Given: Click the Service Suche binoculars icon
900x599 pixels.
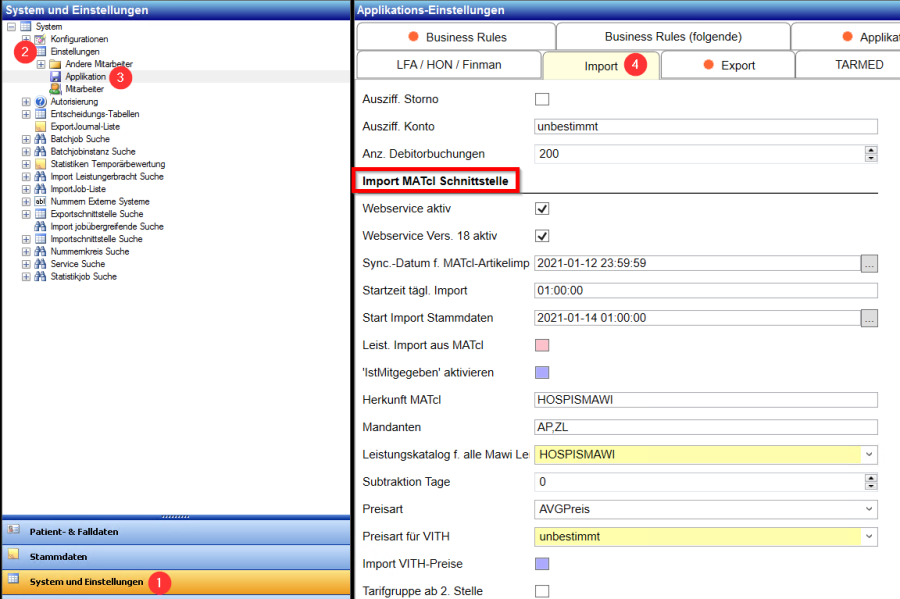Looking at the screenshot, I should [40, 264].
